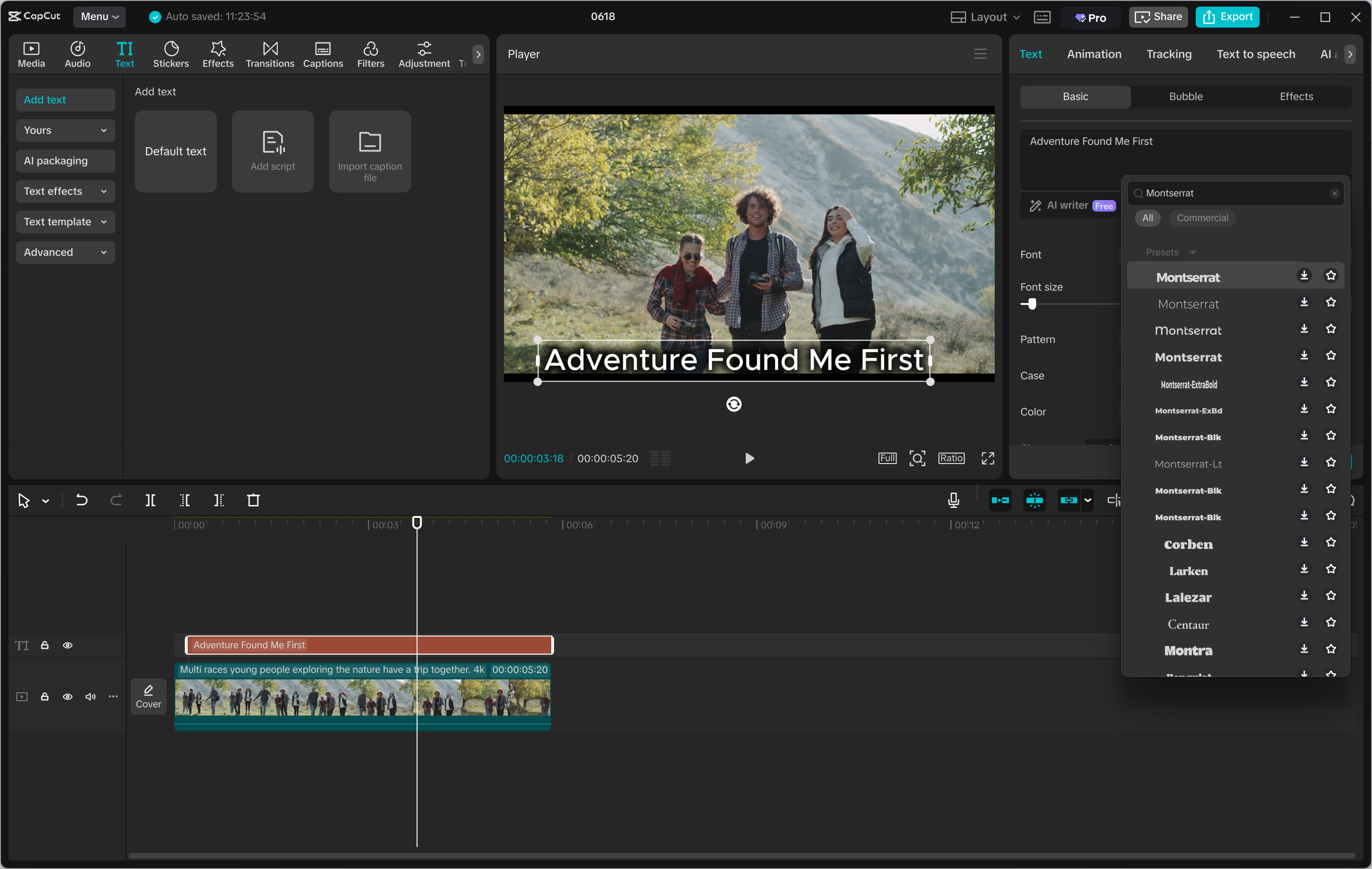Download the Corben font
Viewport: 1372px width, 869px height.
click(x=1303, y=543)
